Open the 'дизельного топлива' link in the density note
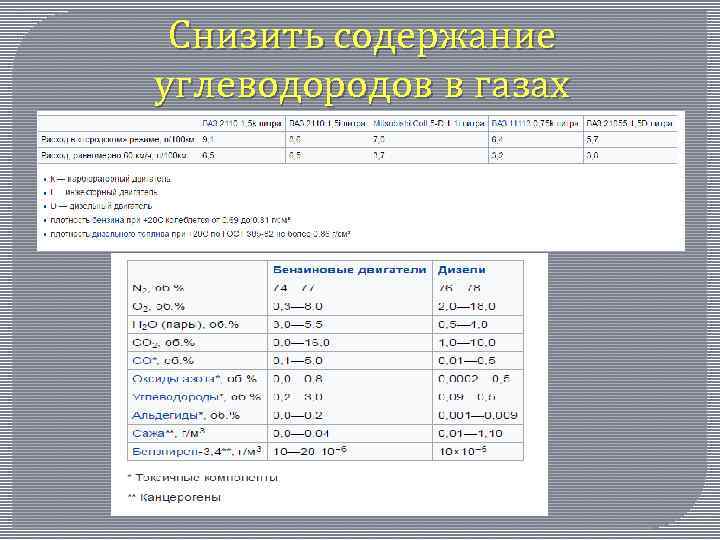This screenshot has height=540, width=720. [130, 234]
